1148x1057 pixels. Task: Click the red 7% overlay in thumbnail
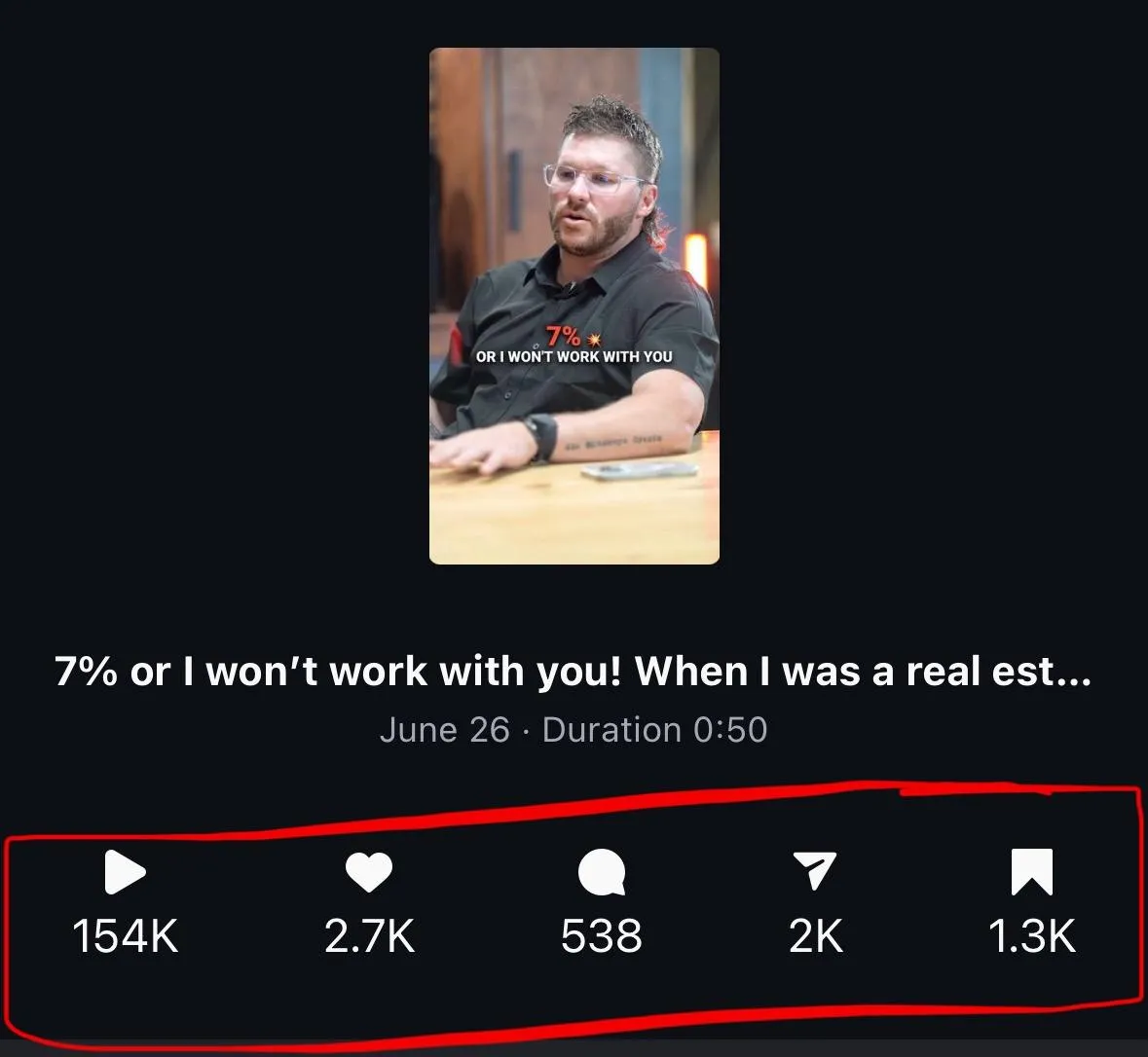(563, 336)
